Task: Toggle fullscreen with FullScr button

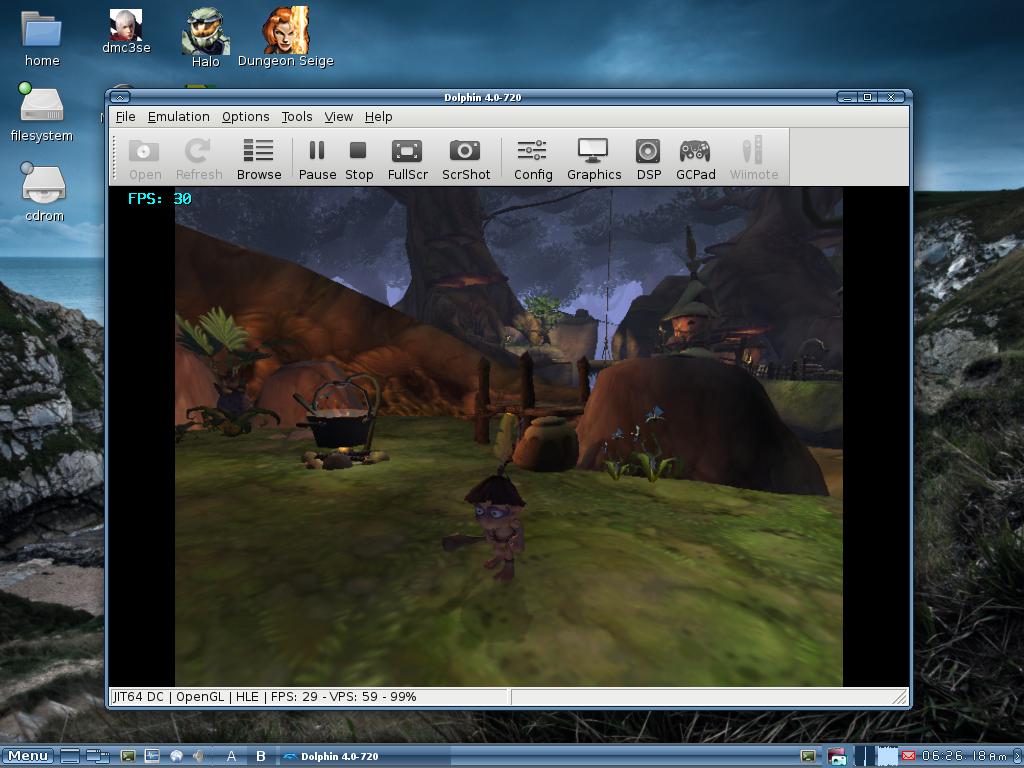Action: click(407, 158)
